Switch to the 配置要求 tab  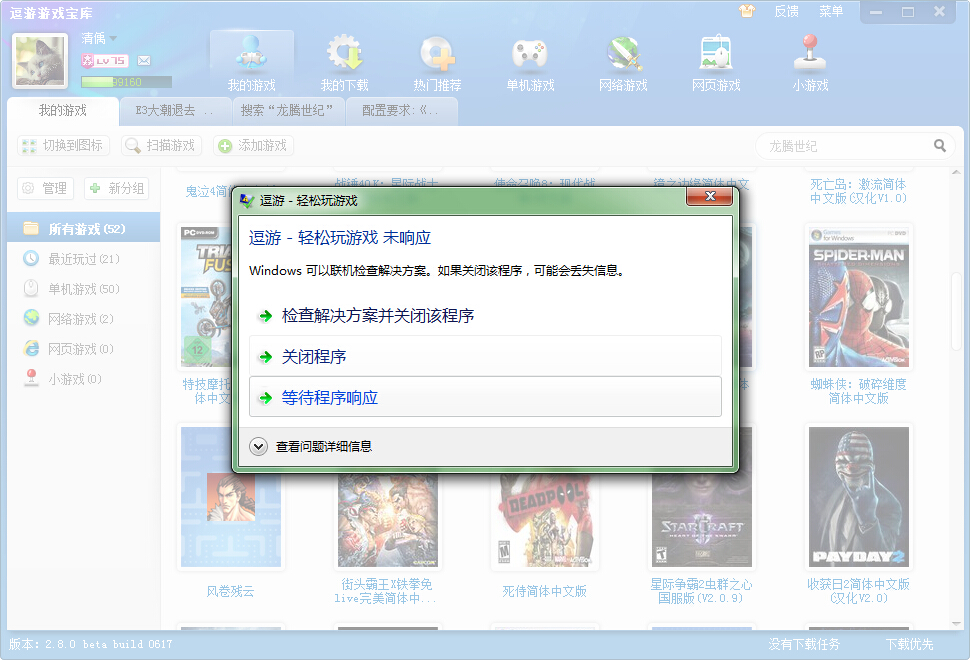pyautogui.click(x=401, y=111)
